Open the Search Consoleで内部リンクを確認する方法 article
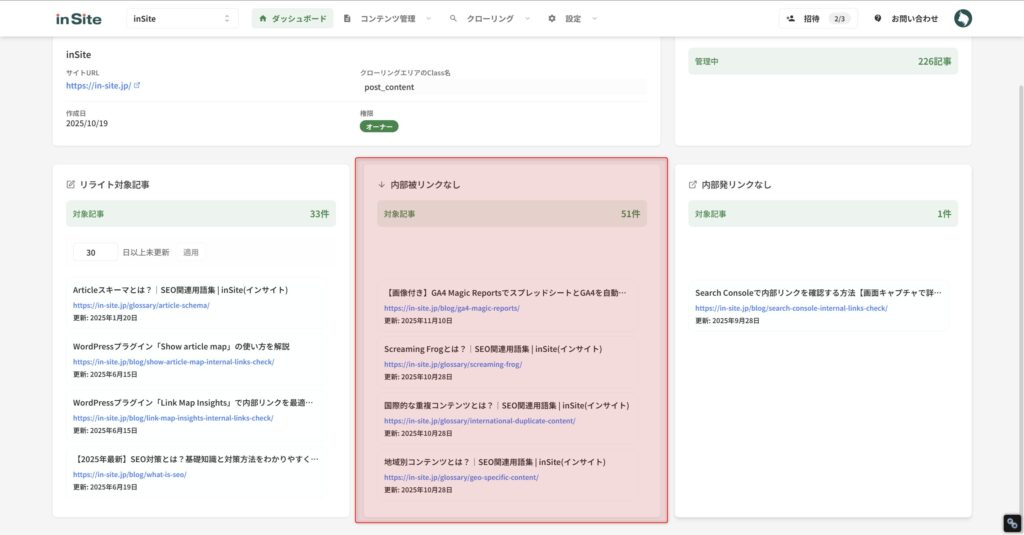This screenshot has height=535, width=1024. [x=818, y=293]
